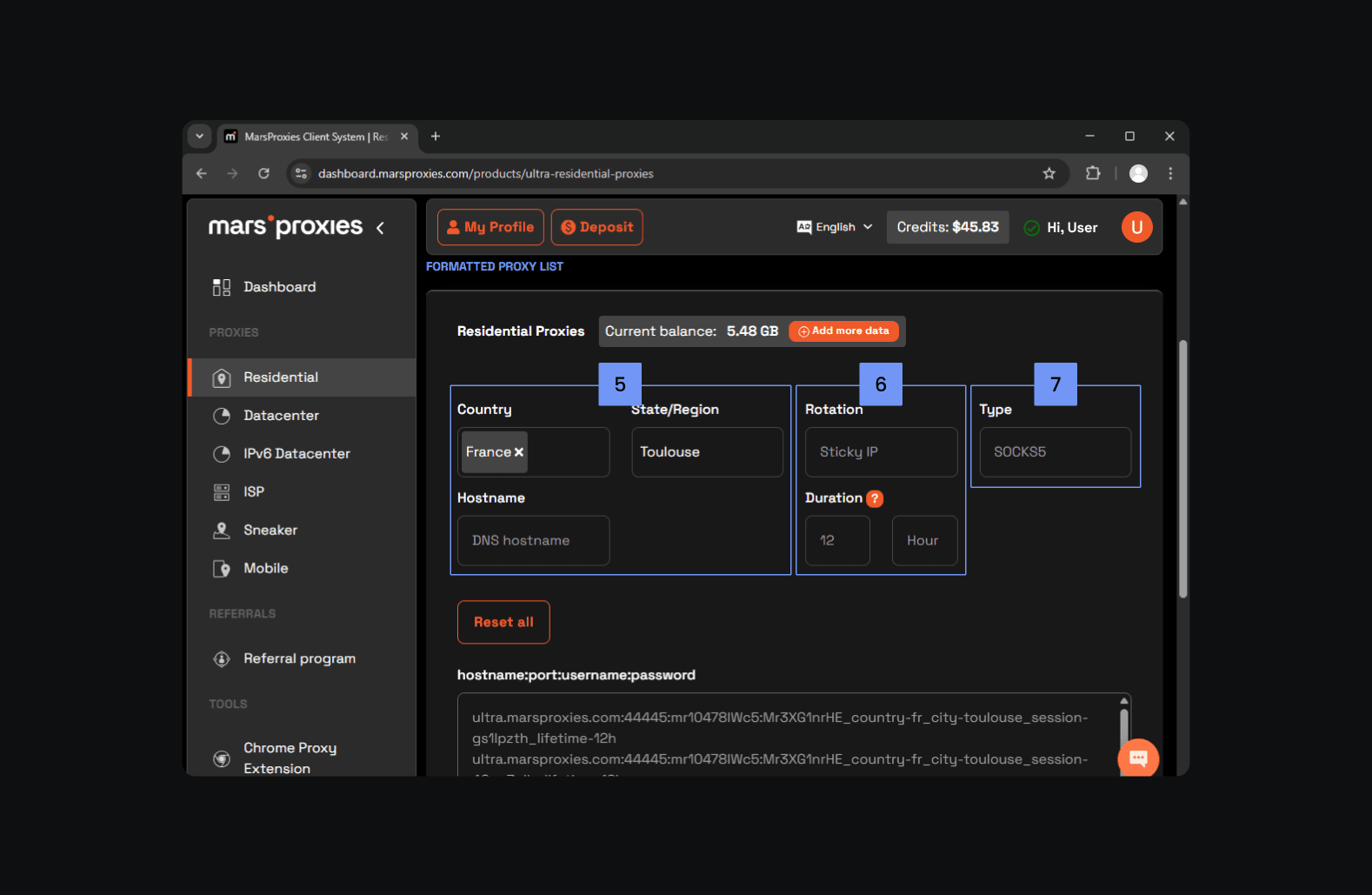Open the Chrome profile avatar
Image resolution: width=1372 pixels, height=895 pixels.
pos(1138,174)
